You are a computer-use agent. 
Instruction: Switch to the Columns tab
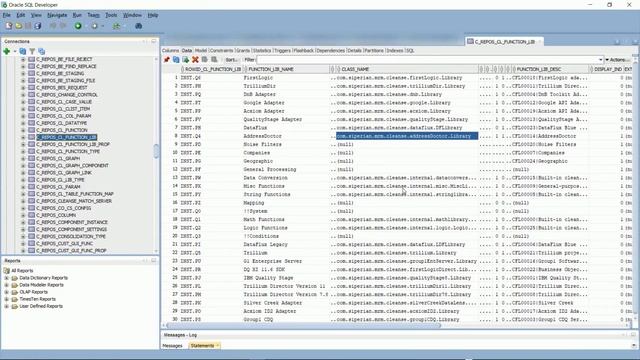[x=170, y=51]
